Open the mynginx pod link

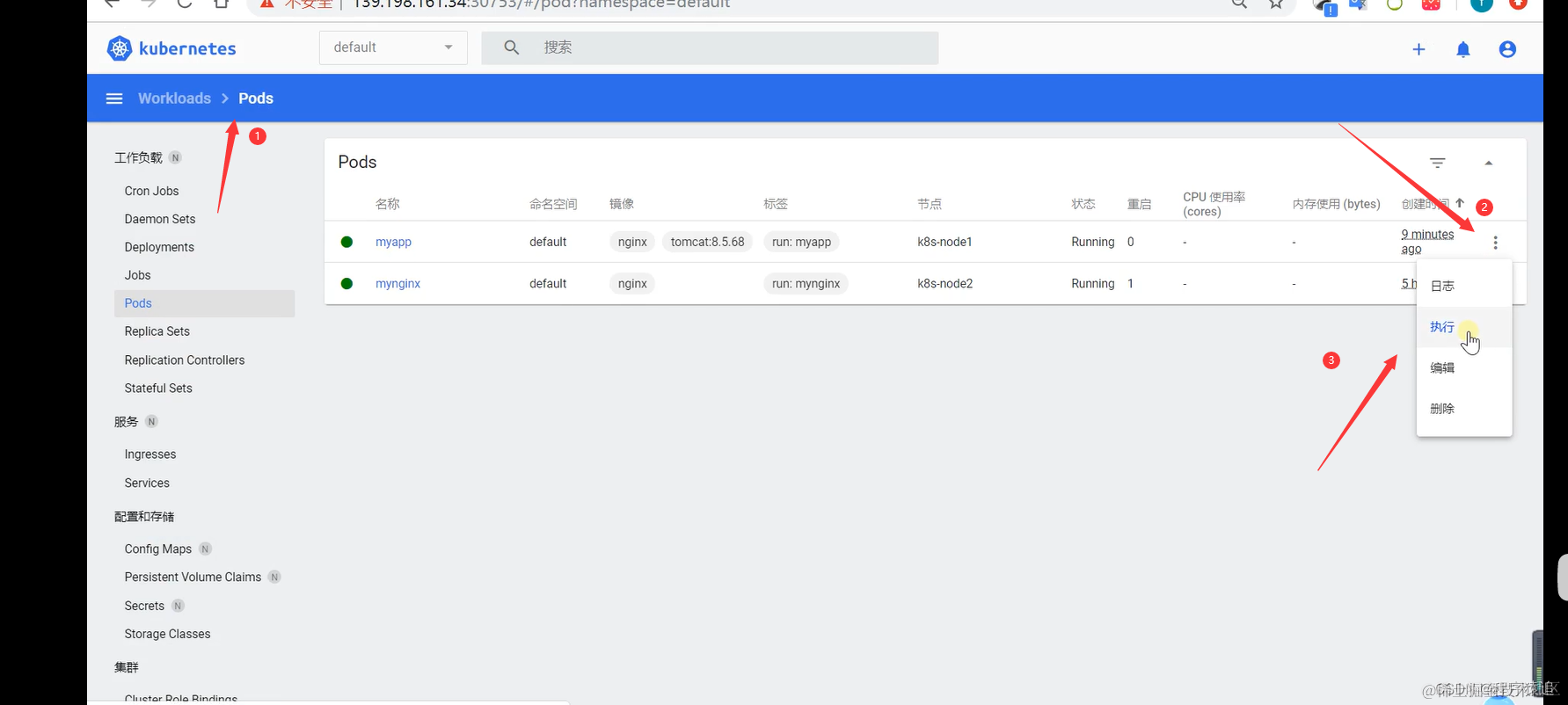397,283
